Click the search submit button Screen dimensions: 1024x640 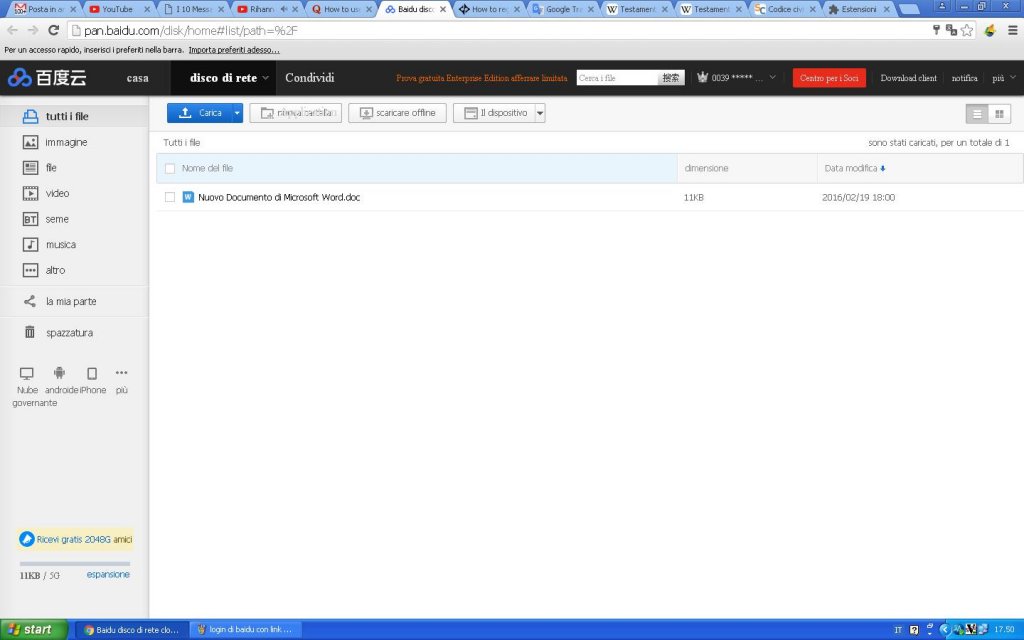[671, 78]
